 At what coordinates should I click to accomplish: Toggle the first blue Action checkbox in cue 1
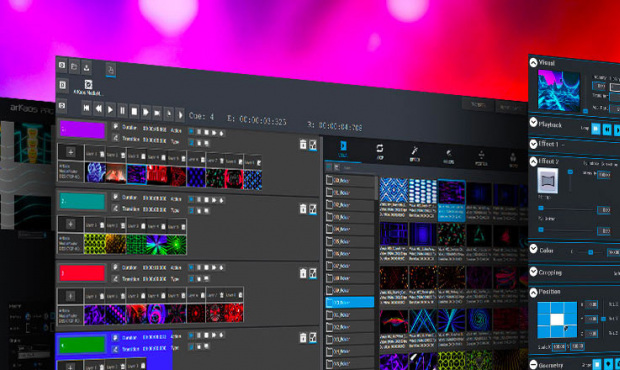pyautogui.click(x=191, y=131)
